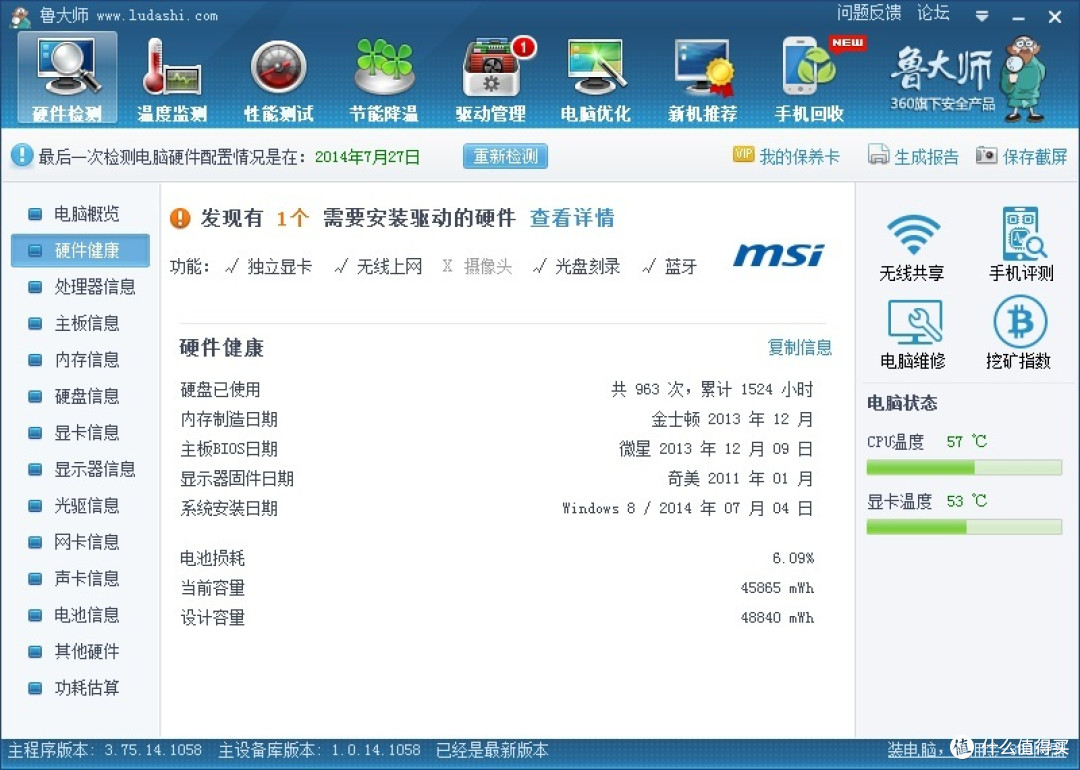1080x770 pixels.
Task: Click 内存制造日期 row value 金士顿
Action: point(732,419)
